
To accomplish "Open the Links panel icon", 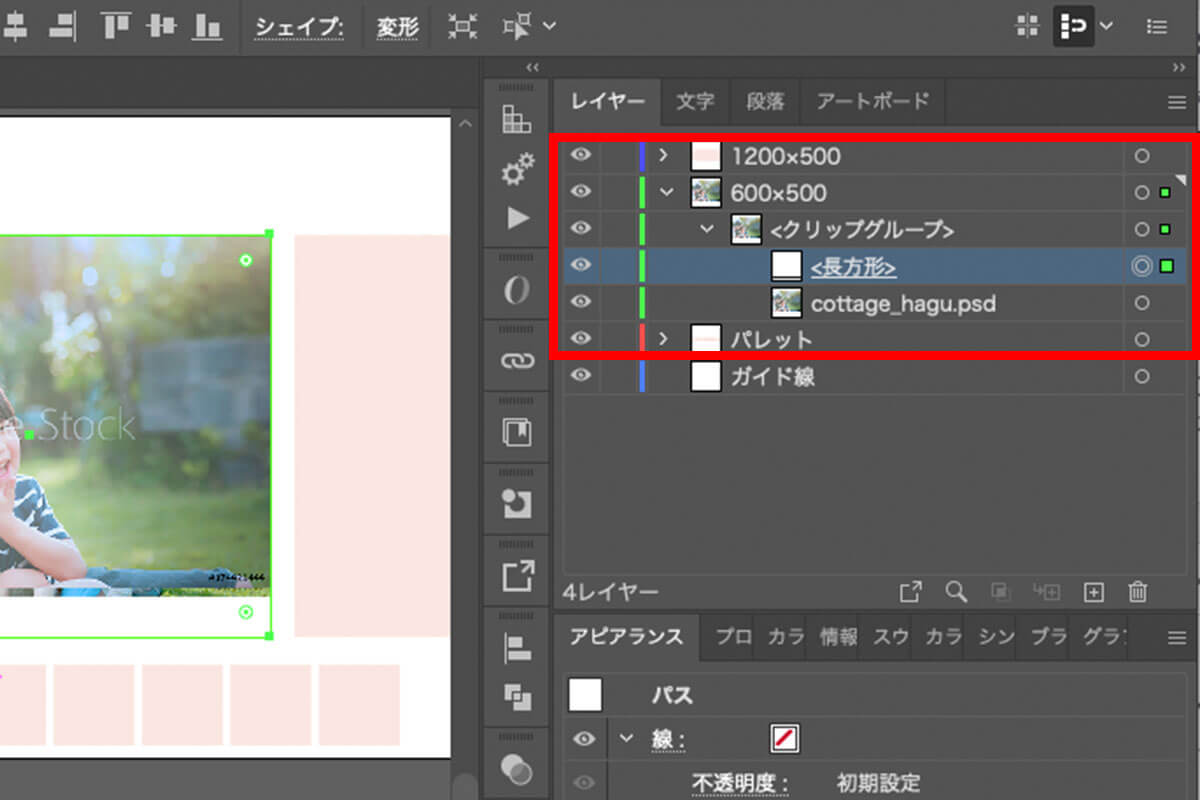I will pyautogui.click(x=517, y=361).
